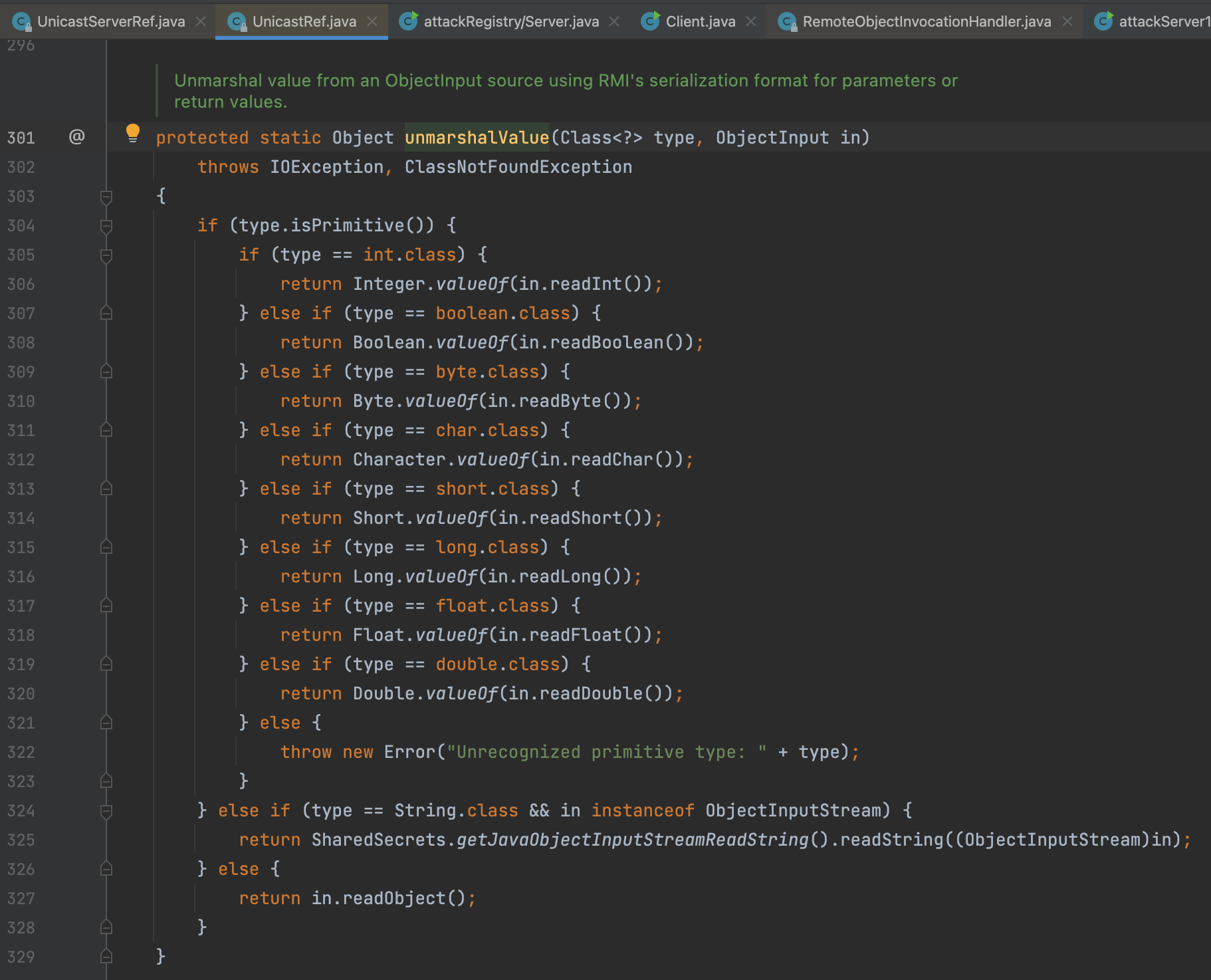Click type.isPrimitive() on line 304

(x=332, y=225)
